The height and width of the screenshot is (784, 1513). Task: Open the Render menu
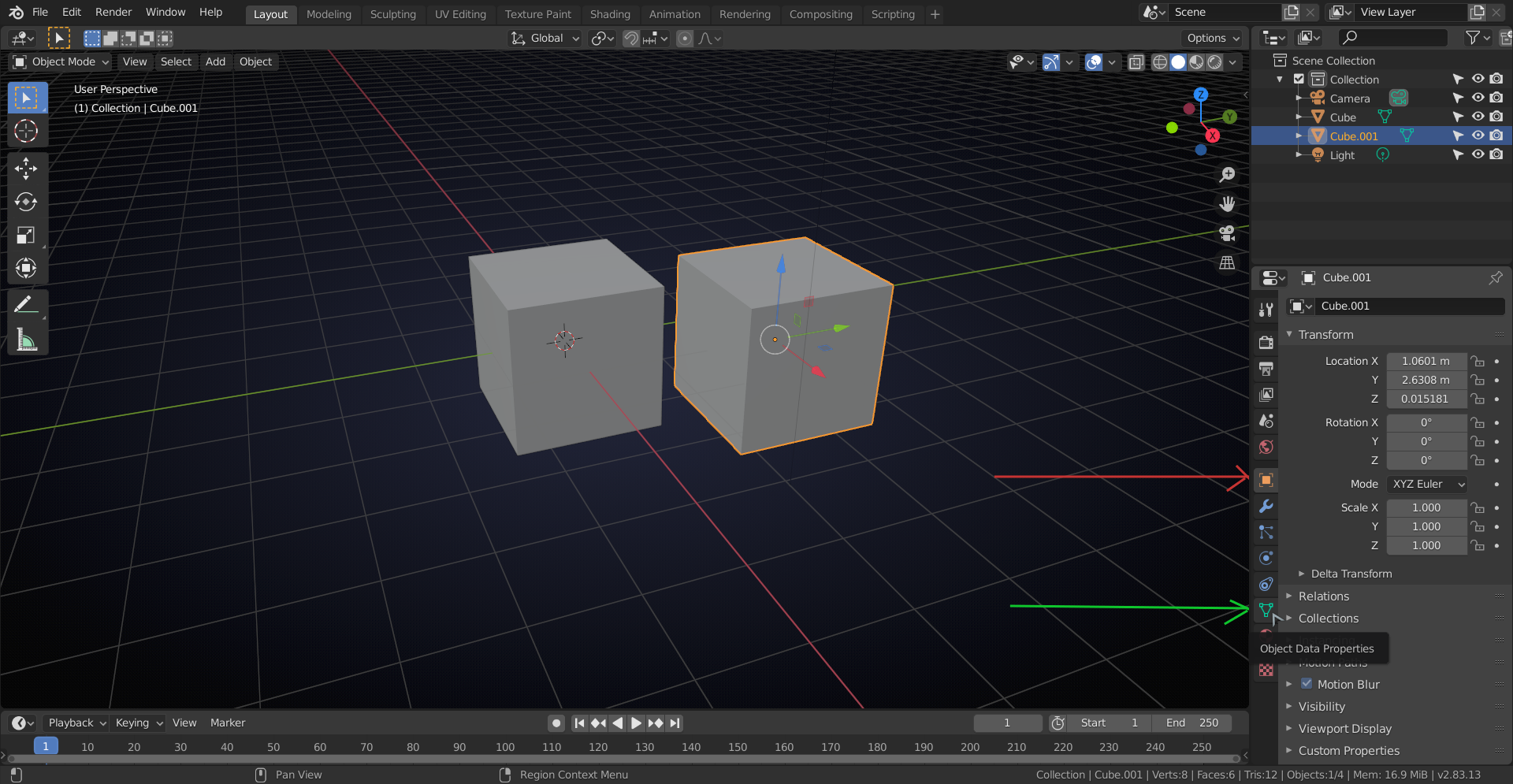(x=113, y=12)
